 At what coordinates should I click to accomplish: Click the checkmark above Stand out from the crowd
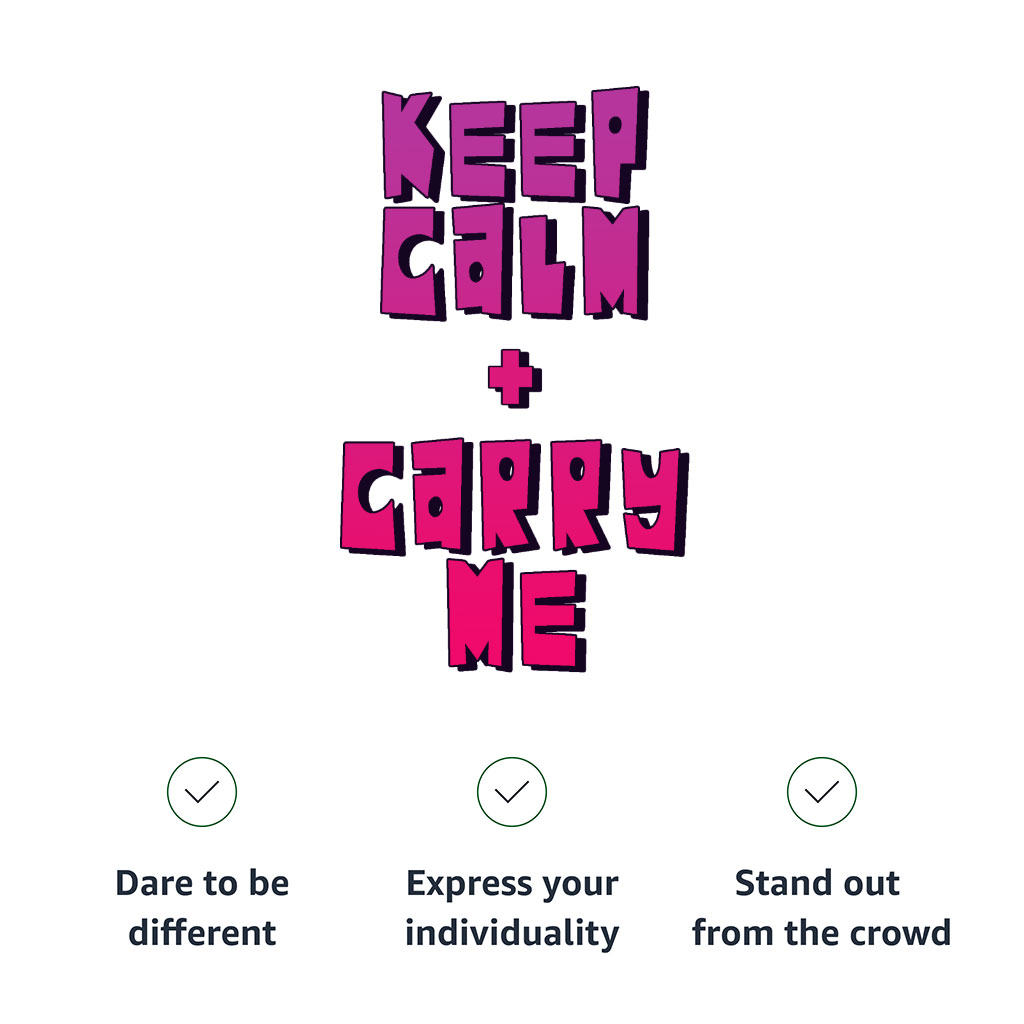822,792
